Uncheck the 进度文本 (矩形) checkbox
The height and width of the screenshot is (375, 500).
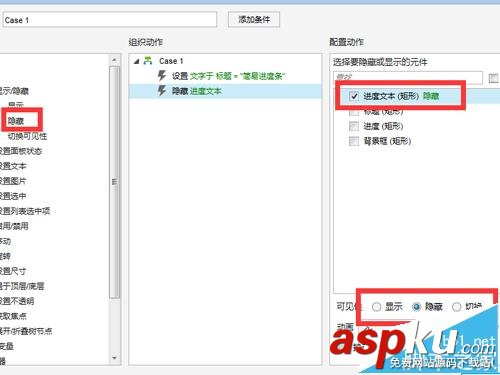pos(354,96)
